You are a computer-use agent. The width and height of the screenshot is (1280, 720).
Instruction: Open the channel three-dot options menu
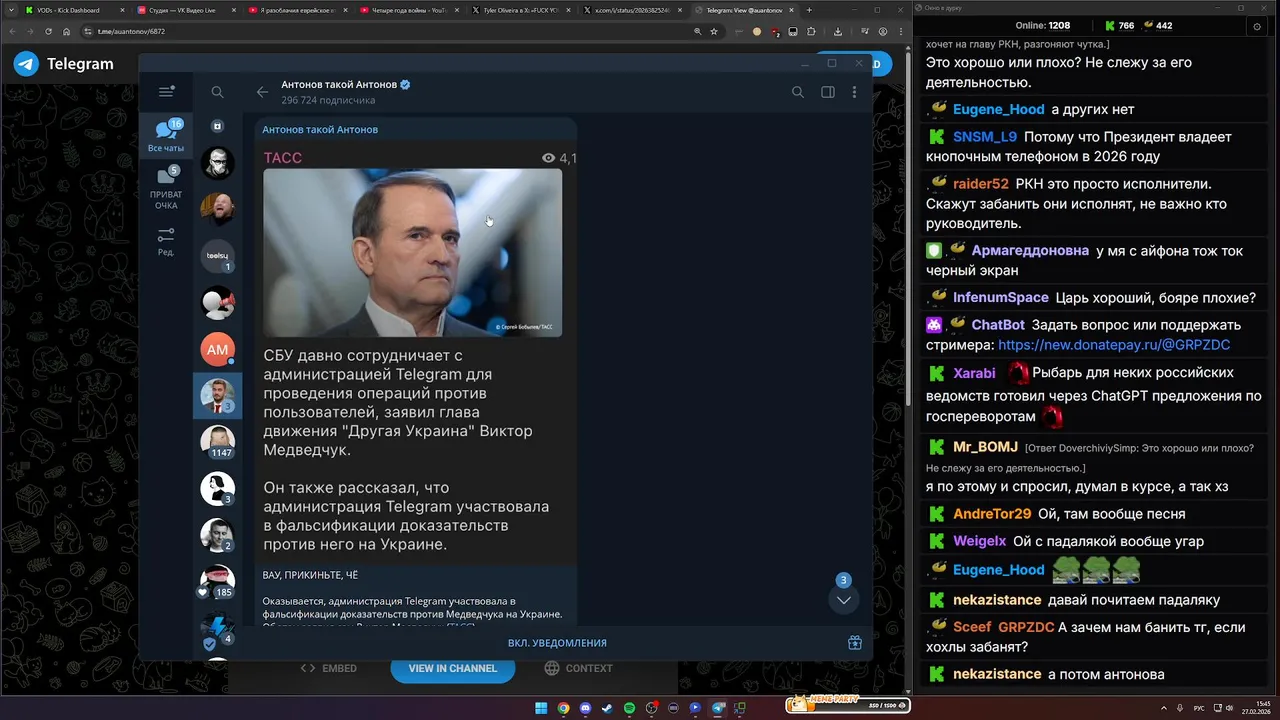pos(854,92)
